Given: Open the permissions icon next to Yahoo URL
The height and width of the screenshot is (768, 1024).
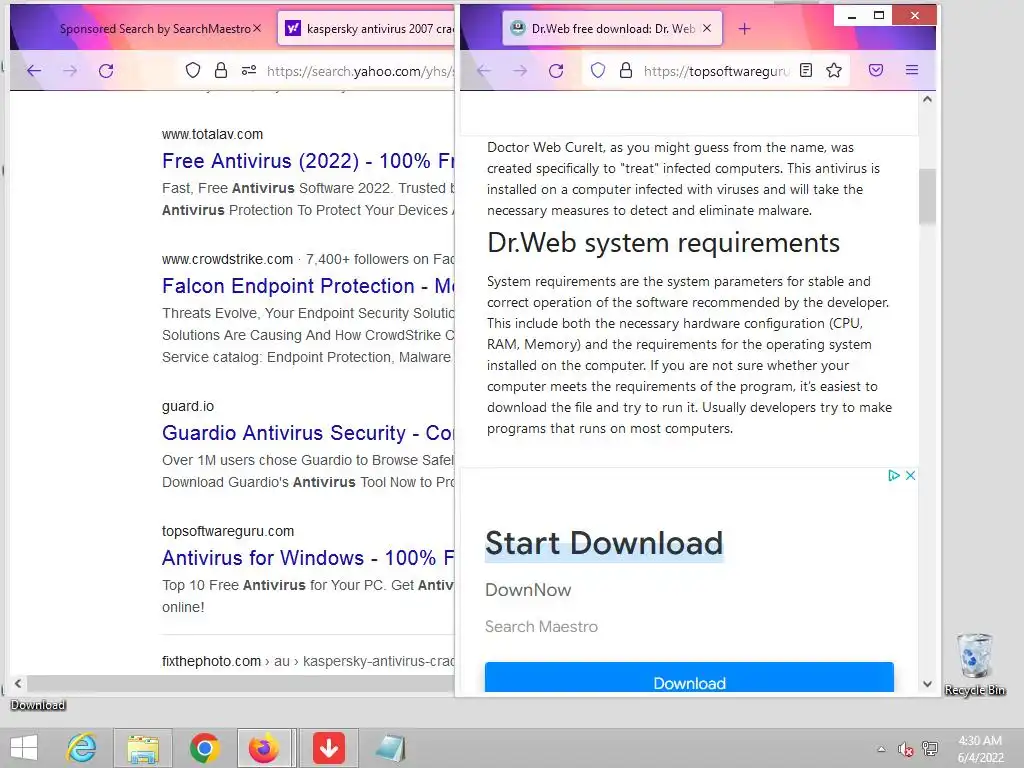Looking at the screenshot, I should (x=249, y=70).
